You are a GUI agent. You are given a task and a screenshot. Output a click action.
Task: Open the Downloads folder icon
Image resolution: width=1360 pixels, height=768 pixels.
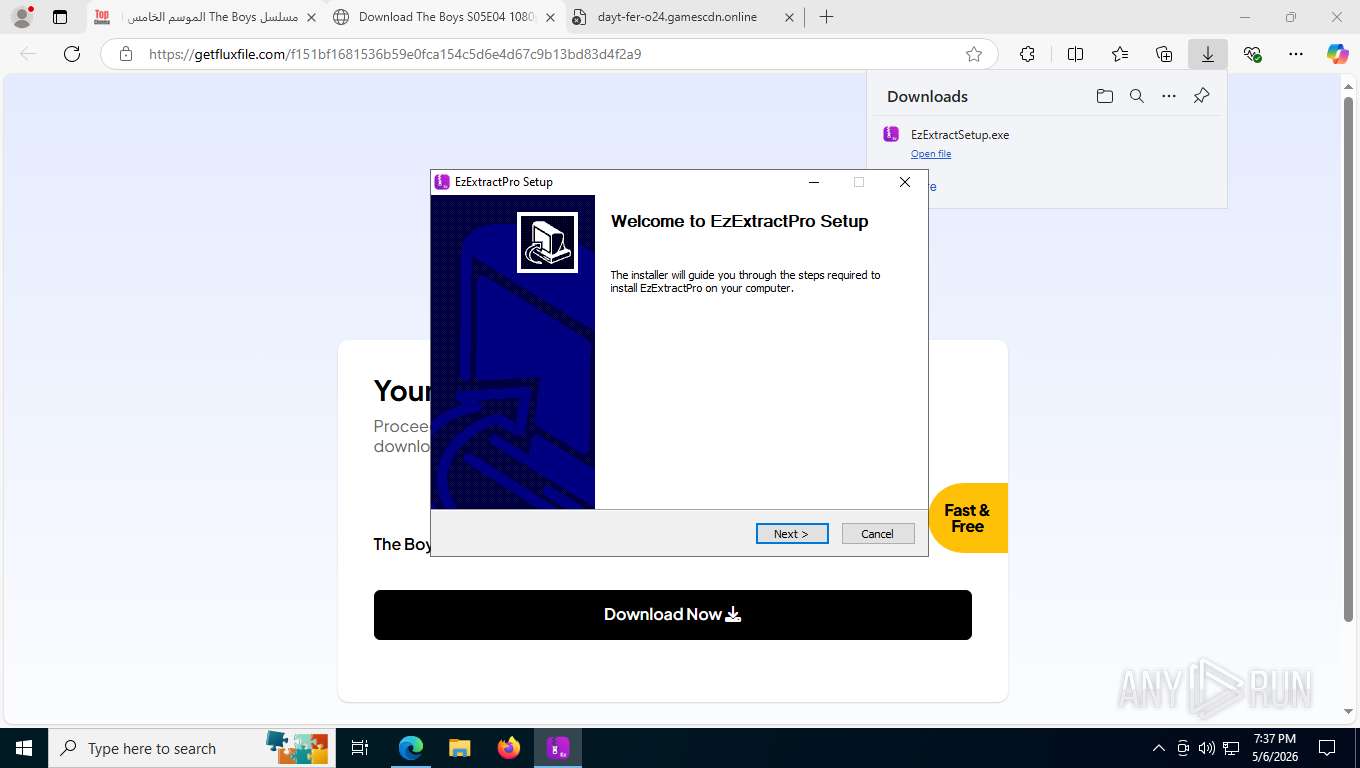pos(1104,96)
